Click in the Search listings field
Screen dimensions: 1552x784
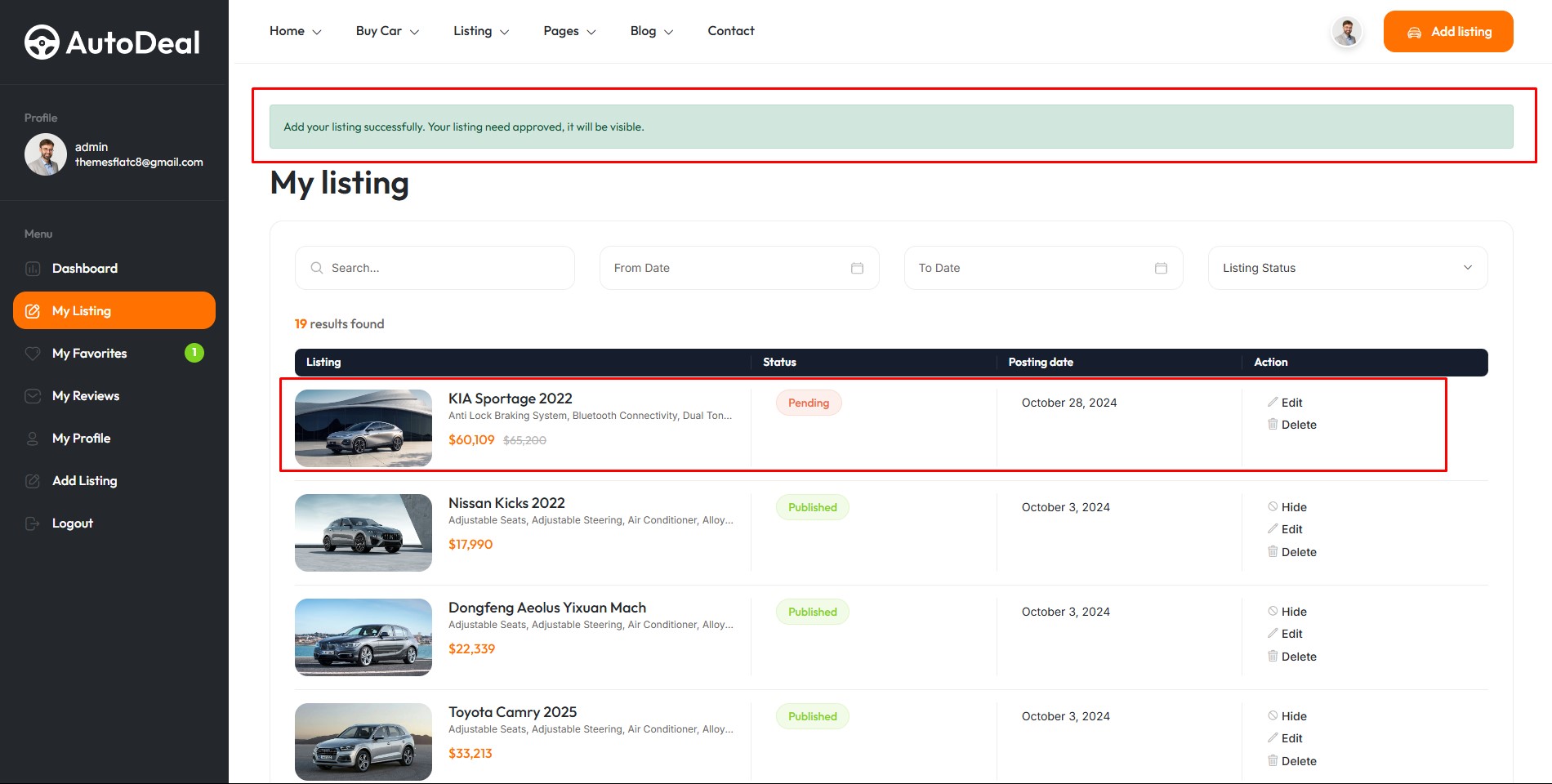pos(435,268)
